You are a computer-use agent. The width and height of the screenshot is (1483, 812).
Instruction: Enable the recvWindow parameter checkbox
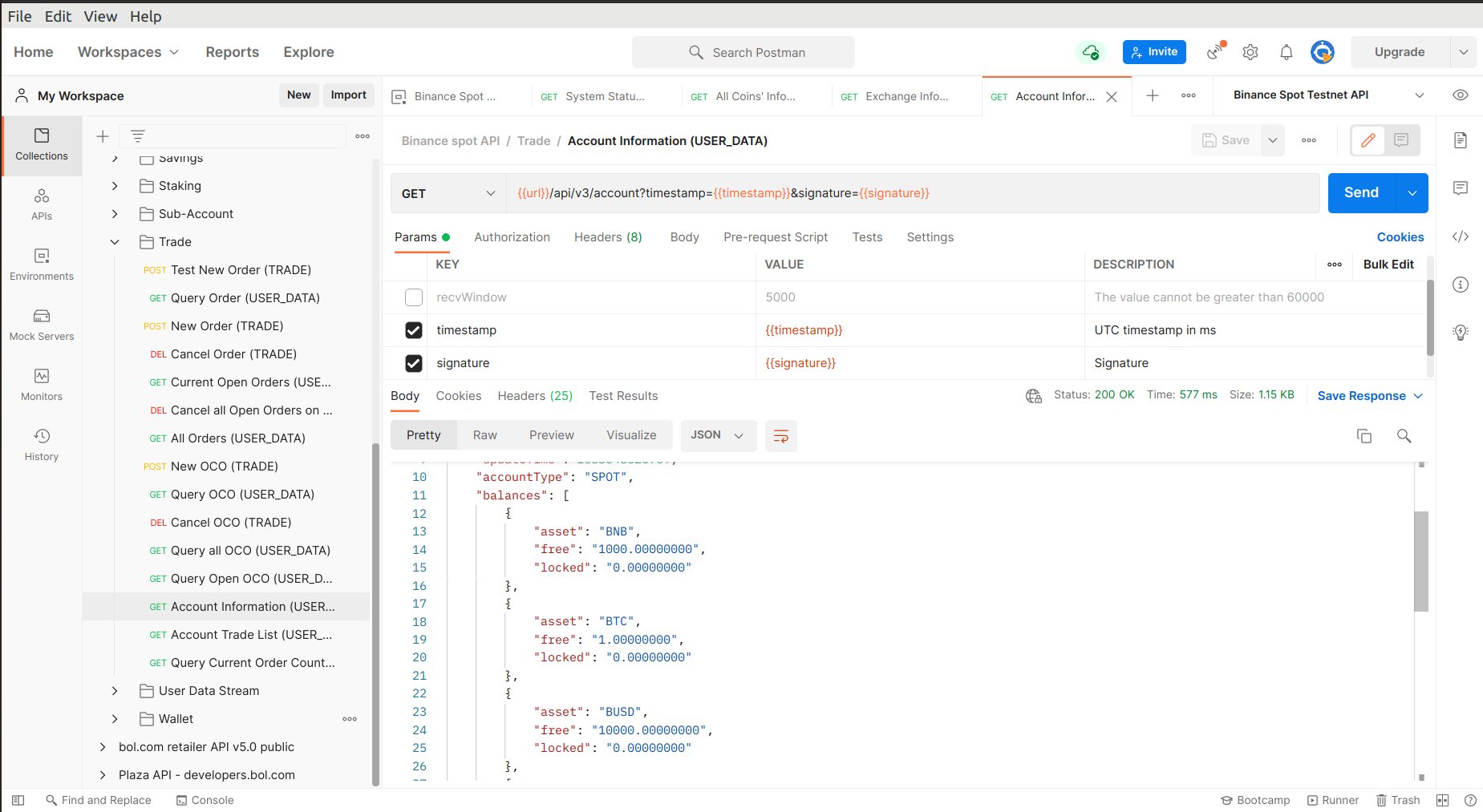coord(414,297)
